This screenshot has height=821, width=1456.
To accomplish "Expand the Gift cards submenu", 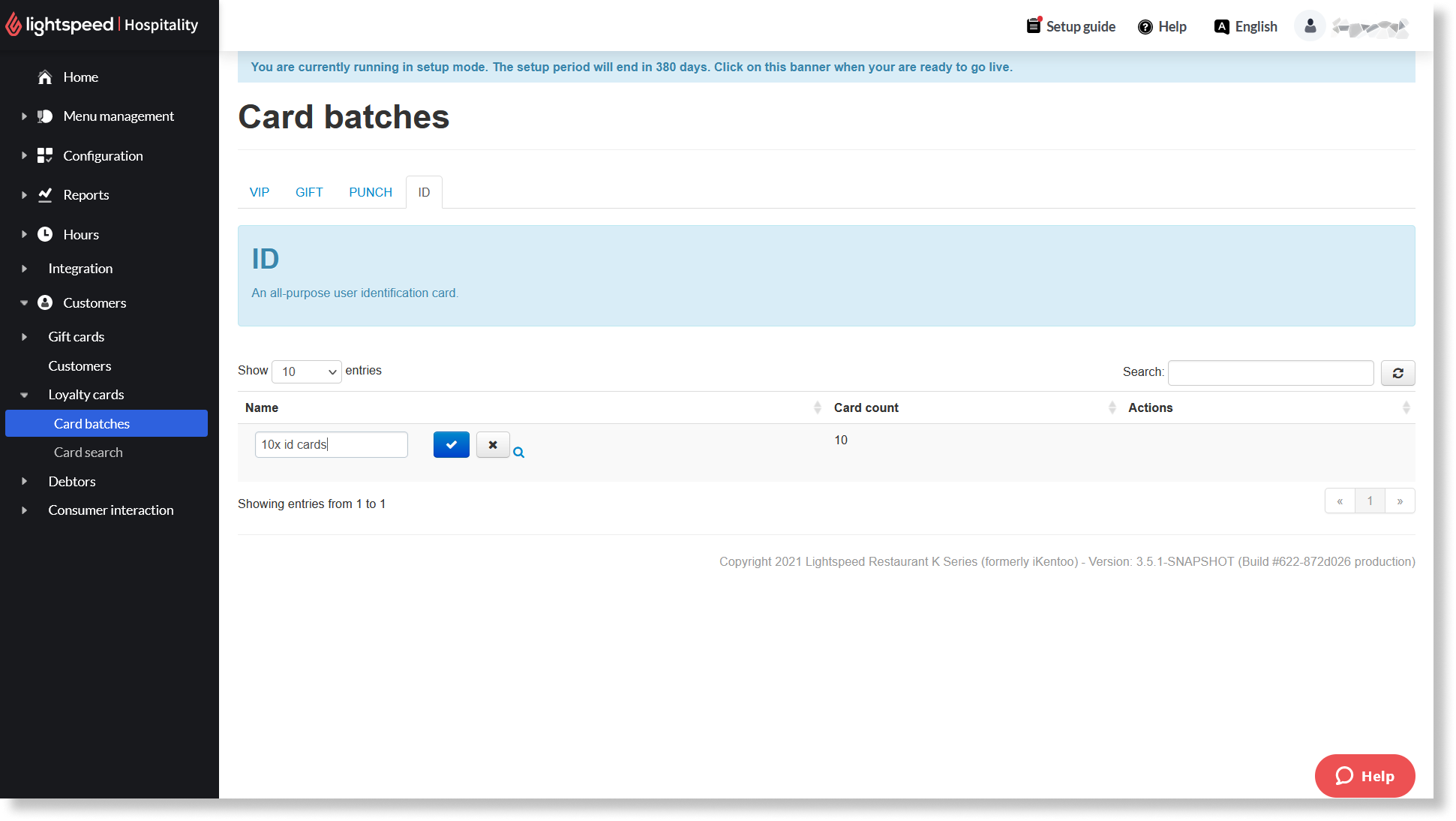I will (24, 337).
